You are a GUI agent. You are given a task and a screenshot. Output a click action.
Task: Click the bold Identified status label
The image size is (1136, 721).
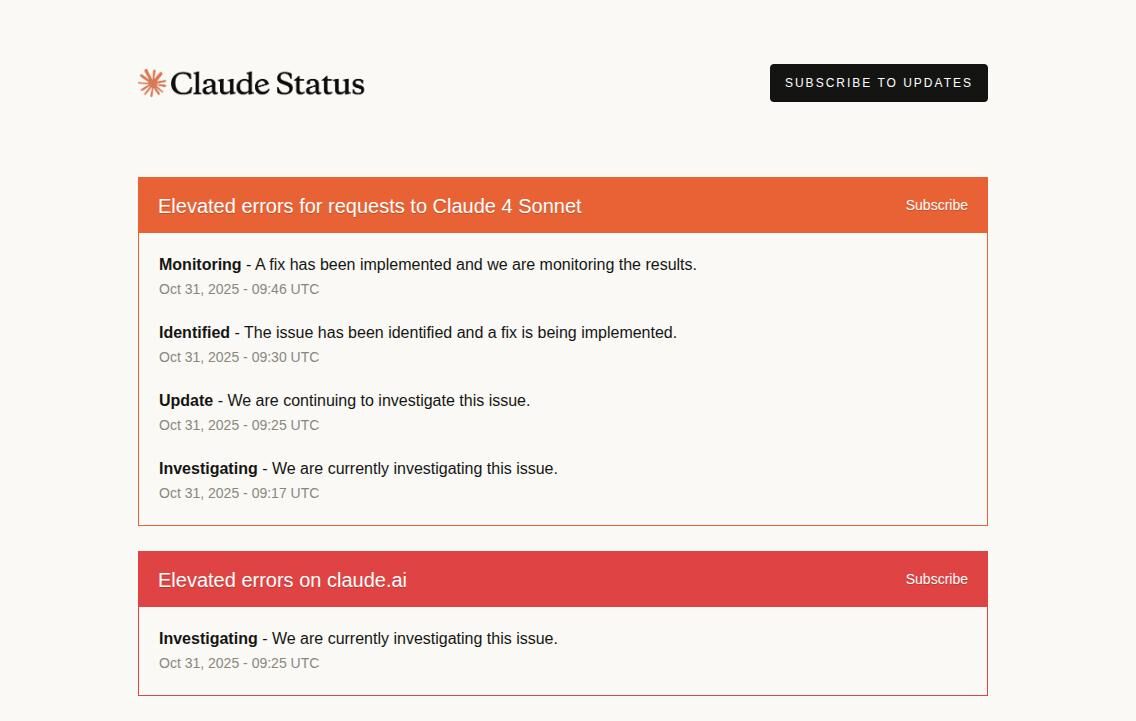pyautogui.click(x=194, y=333)
